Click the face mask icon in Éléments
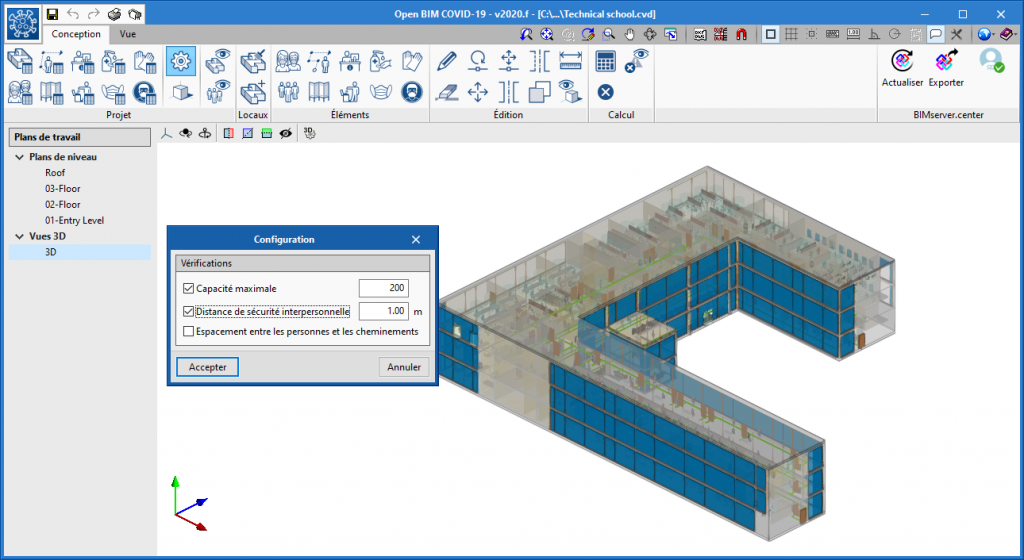 click(x=380, y=93)
